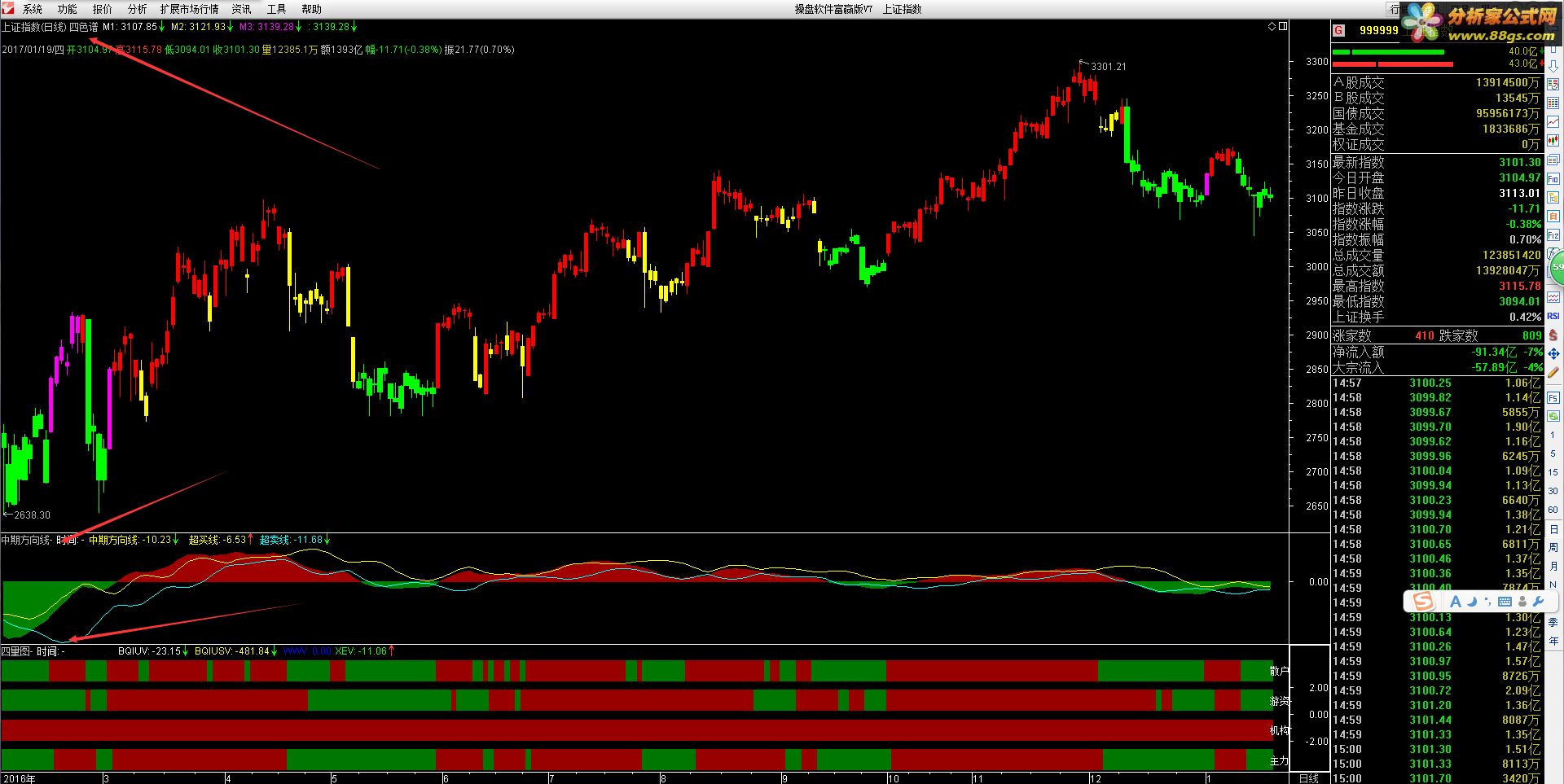The width and height of the screenshot is (1564, 784).
Task: Select the 5-minute period button
Action: (1553, 453)
